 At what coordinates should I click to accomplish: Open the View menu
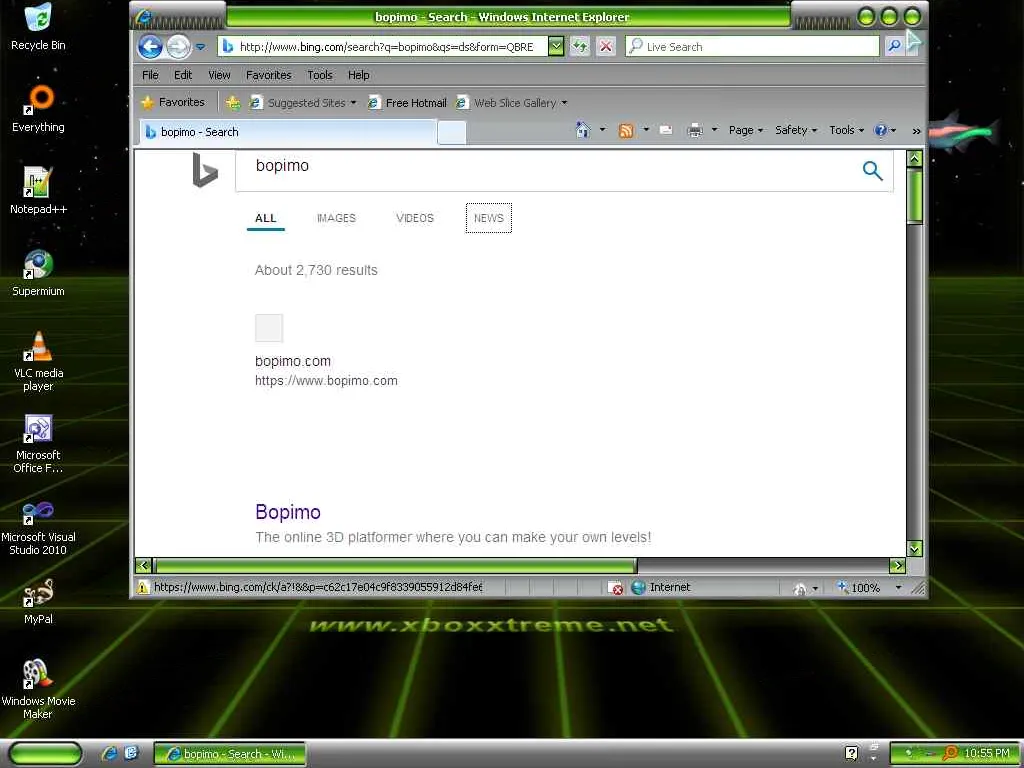tap(219, 75)
